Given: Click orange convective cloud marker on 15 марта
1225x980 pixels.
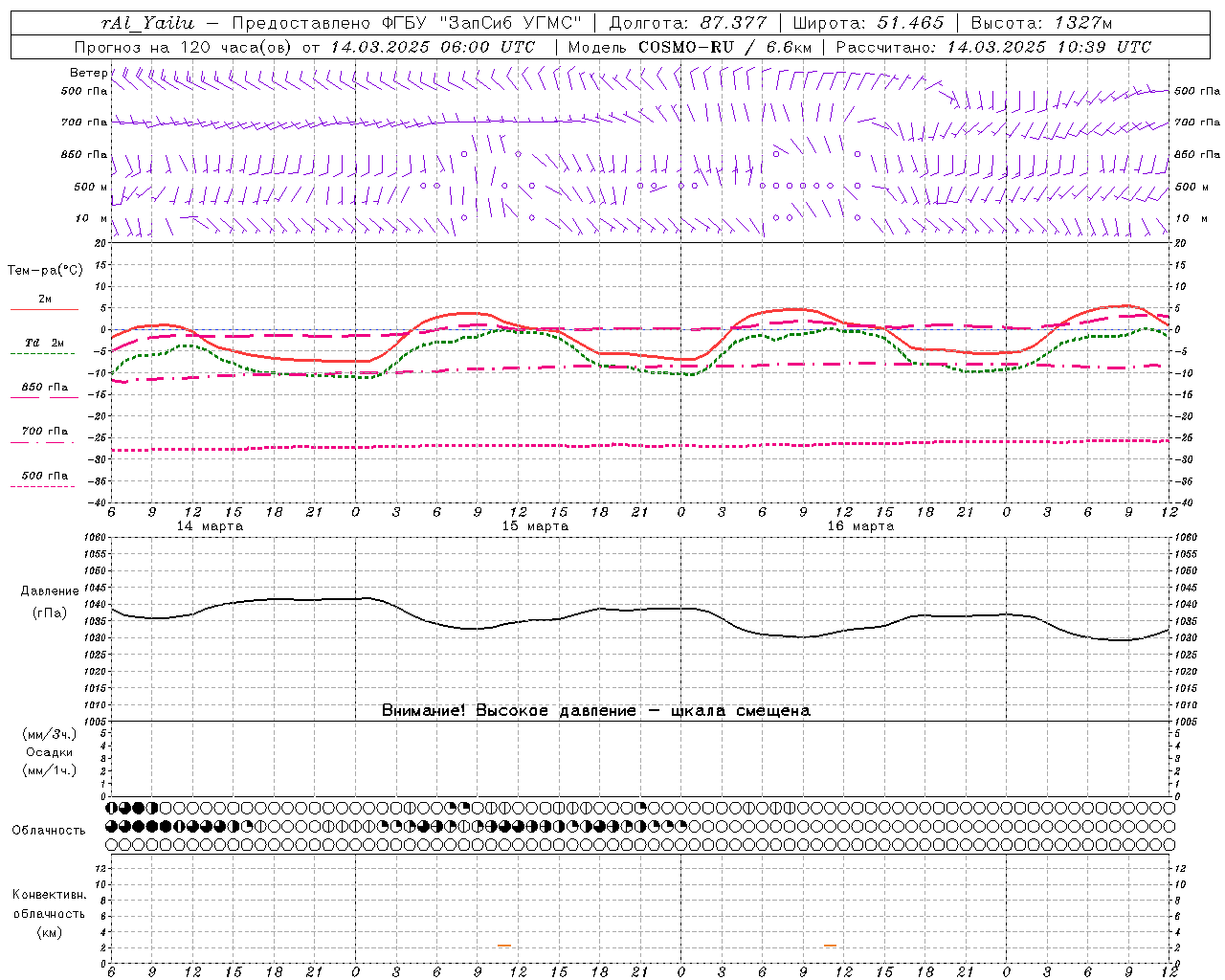Looking at the screenshot, I should coord(504,946).
